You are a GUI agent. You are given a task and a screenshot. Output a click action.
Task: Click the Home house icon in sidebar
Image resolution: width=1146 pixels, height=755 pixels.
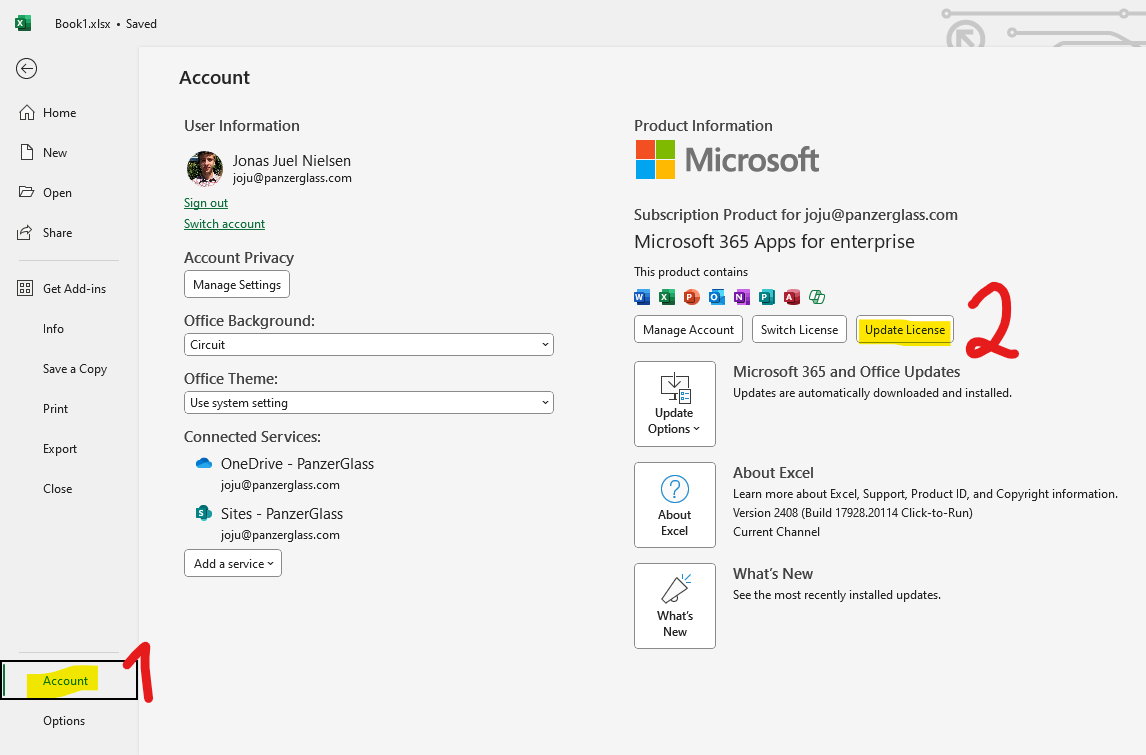click(x=26, y=113)
